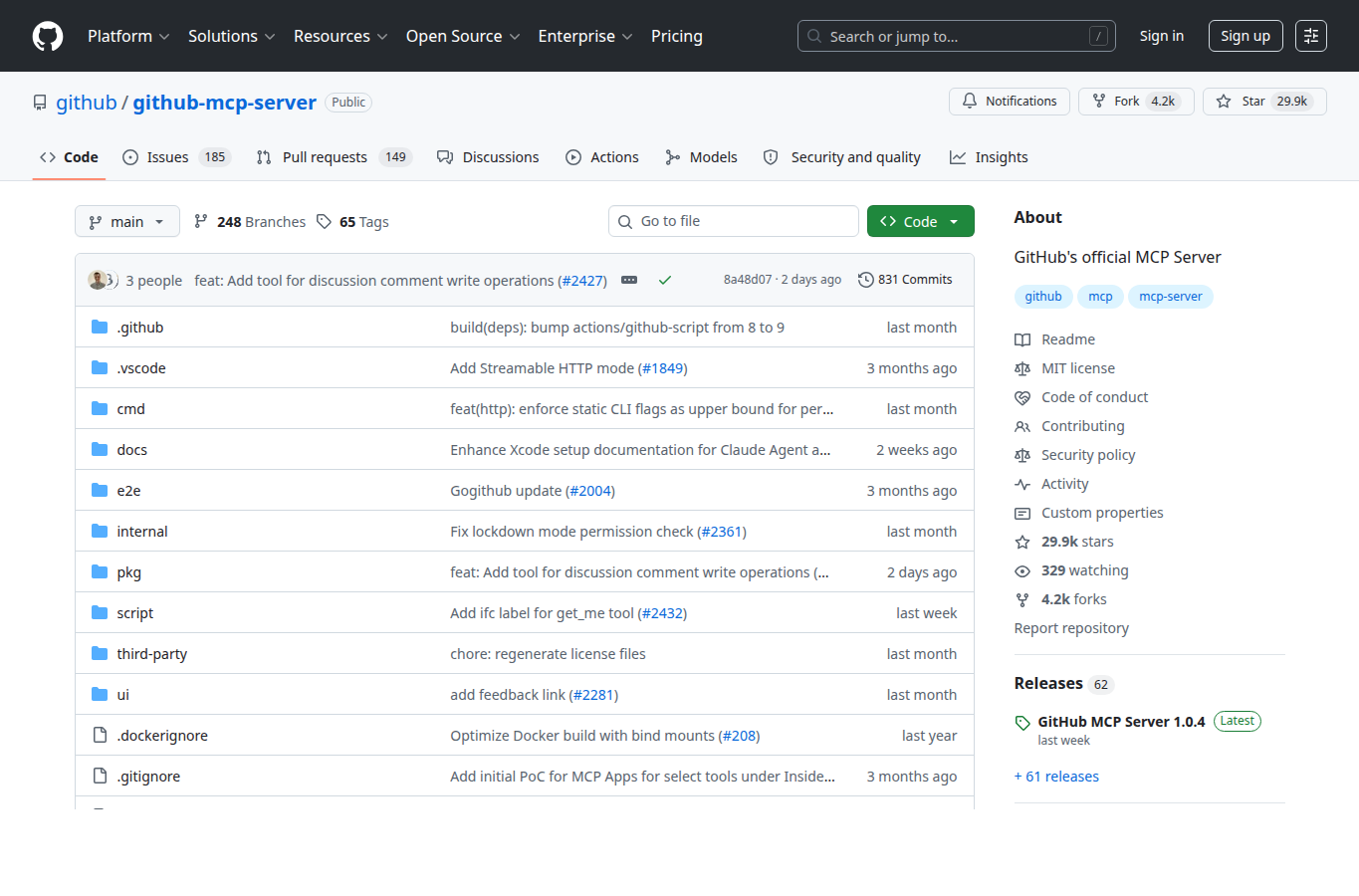Expand the Resources menu
The height and width of the screenshot is (896, 1359).
pyautogui.click(x=340, y=36)
